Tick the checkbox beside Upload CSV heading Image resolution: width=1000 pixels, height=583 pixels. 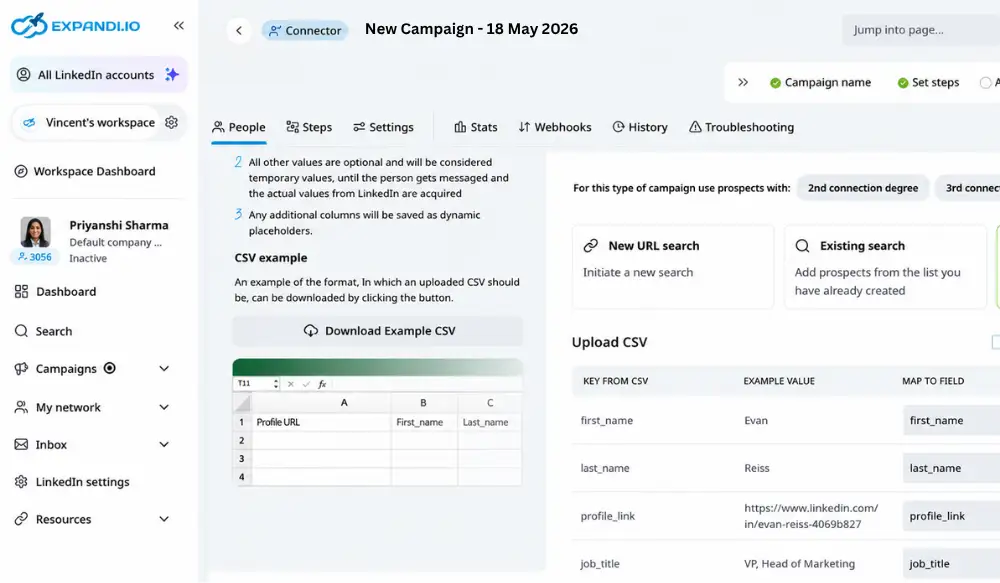point(996,343)
